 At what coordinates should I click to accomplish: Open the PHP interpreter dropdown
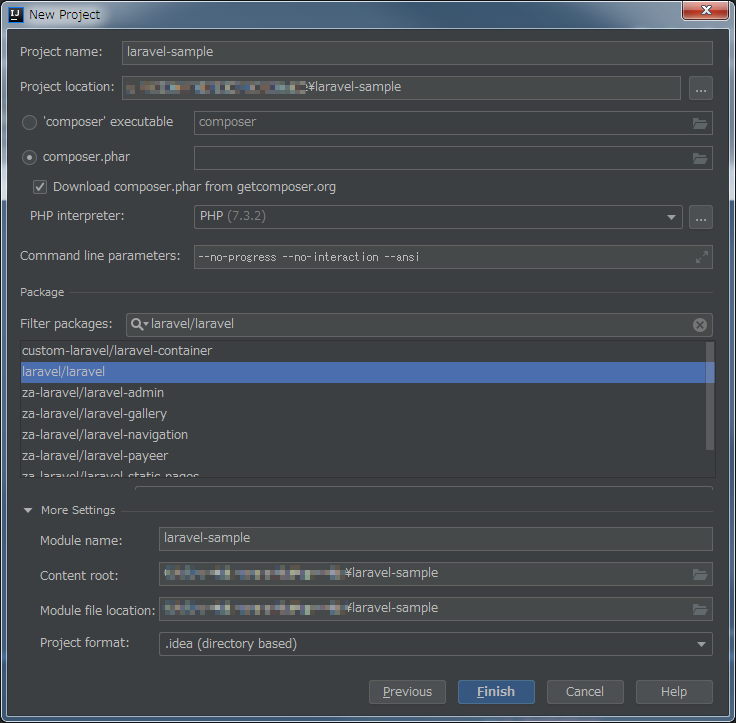[x=438, y=217]
